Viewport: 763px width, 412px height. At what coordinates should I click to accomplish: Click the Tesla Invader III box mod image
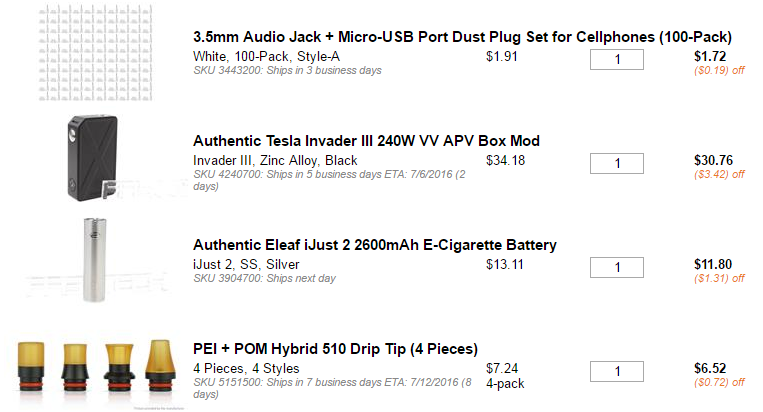(94, 154)
